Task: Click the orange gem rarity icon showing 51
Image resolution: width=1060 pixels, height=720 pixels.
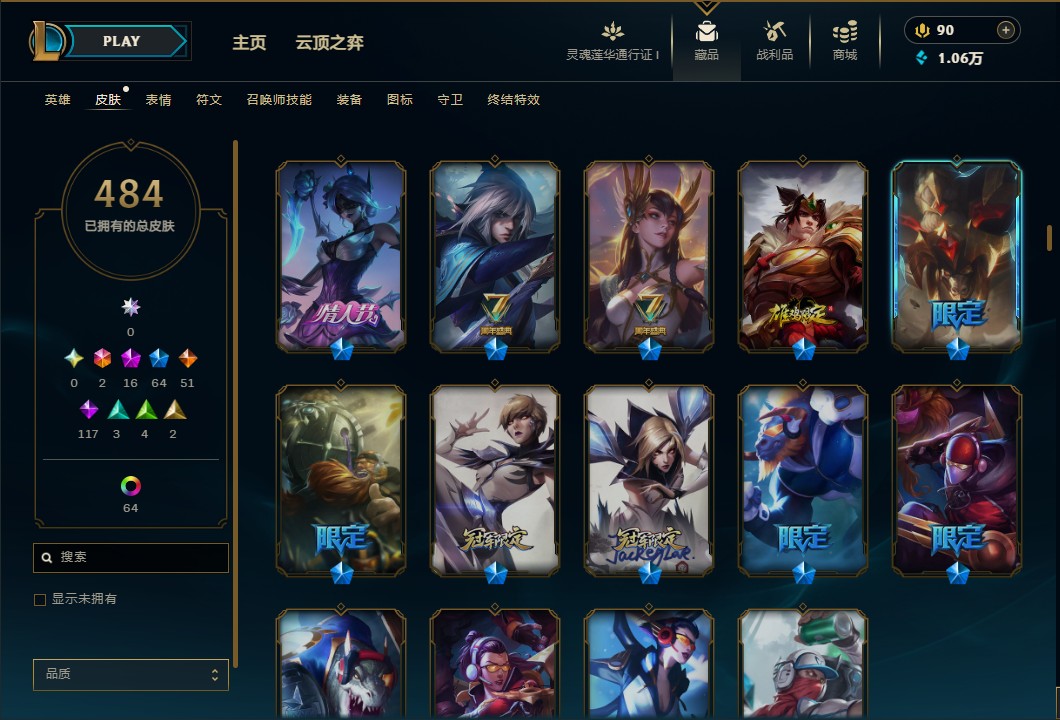Action: pos(187,358)
